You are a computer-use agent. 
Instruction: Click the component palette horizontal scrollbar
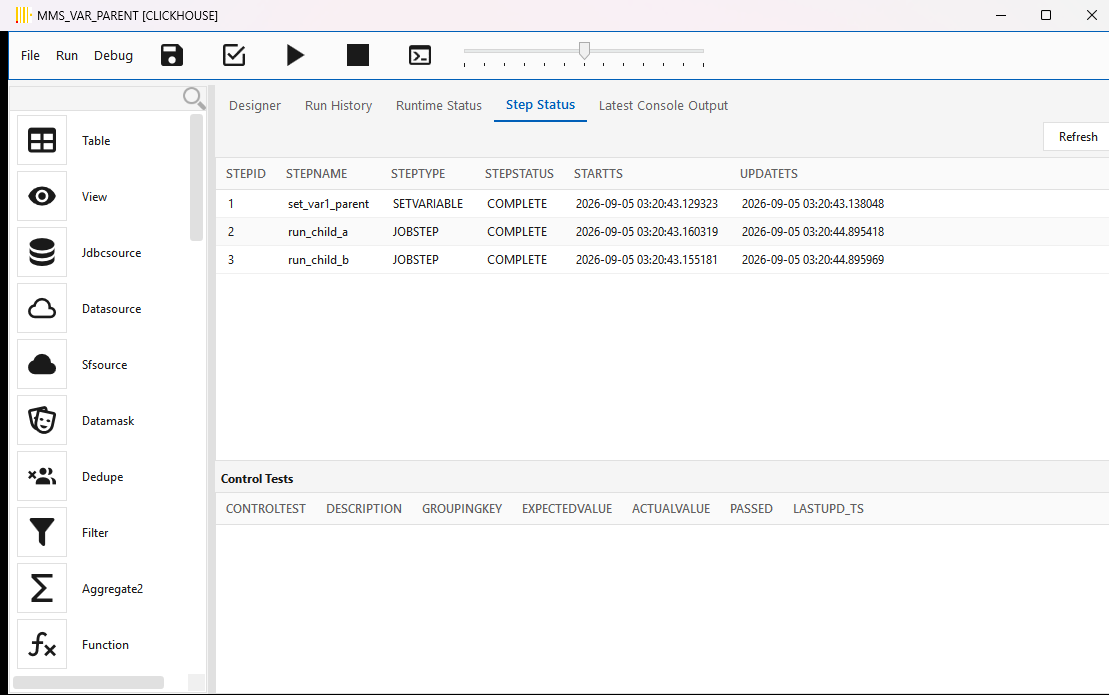(x=88, y=682)
